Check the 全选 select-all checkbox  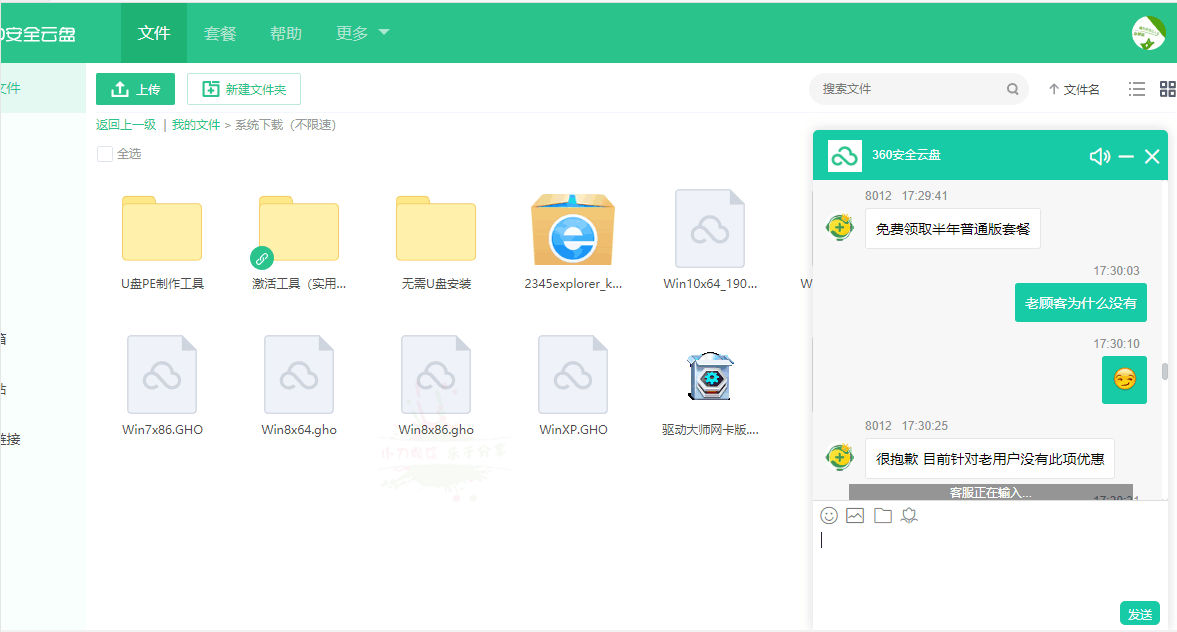coord(105,153)
